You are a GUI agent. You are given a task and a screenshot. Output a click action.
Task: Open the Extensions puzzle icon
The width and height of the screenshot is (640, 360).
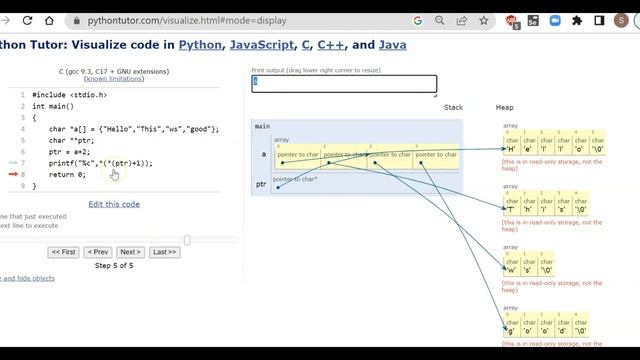[x=577, y=20]
